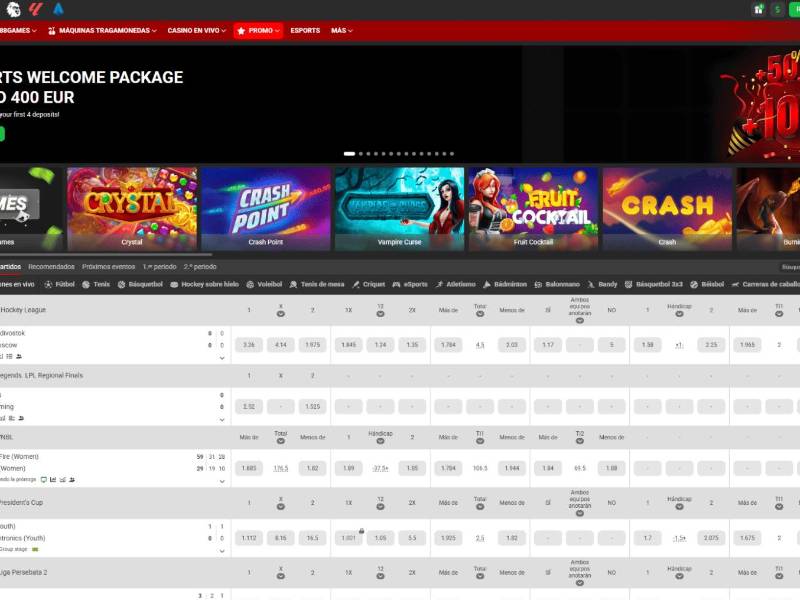Click the lion logo in the top bar
This screenshot has width=800, height=600.
point(13,9)
